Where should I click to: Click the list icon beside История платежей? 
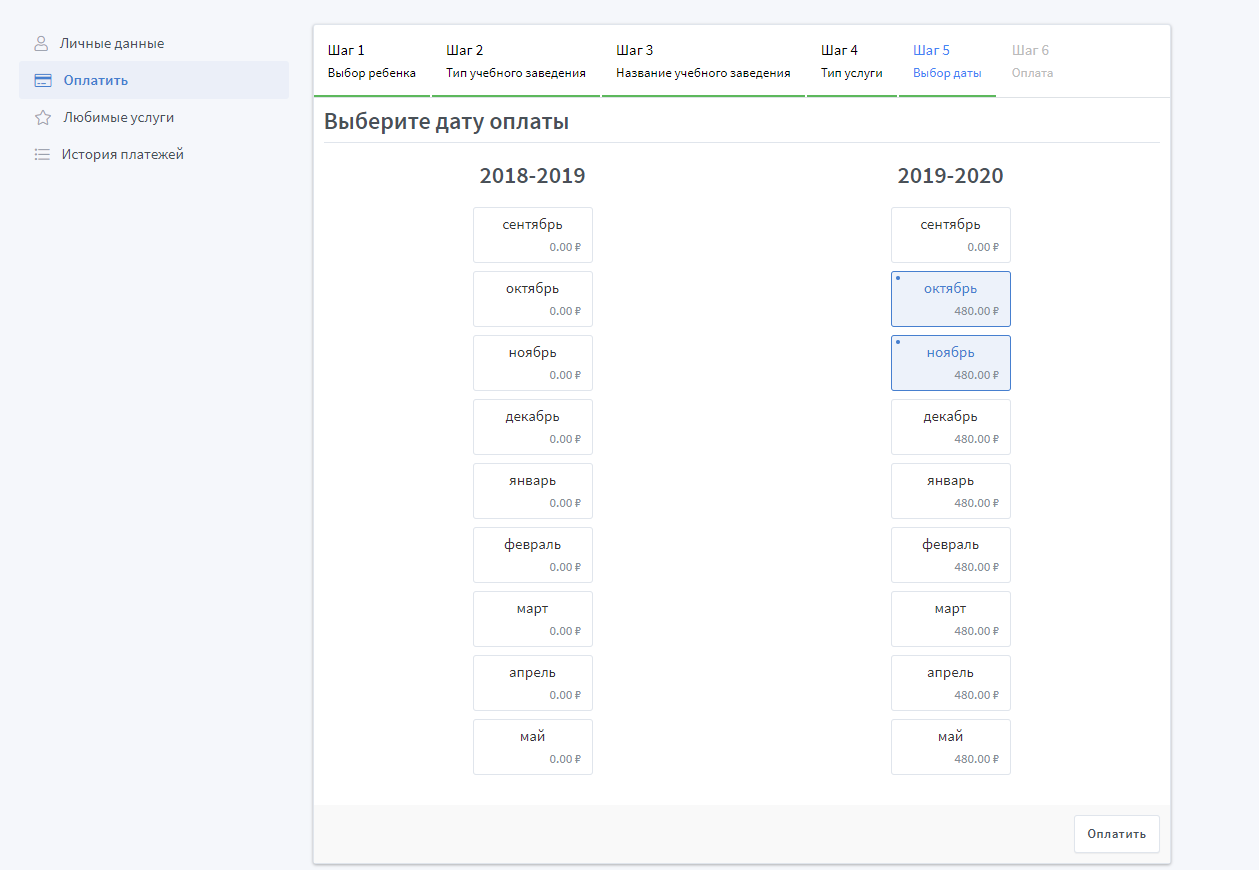pyautogui.click(x=42, y=155)
